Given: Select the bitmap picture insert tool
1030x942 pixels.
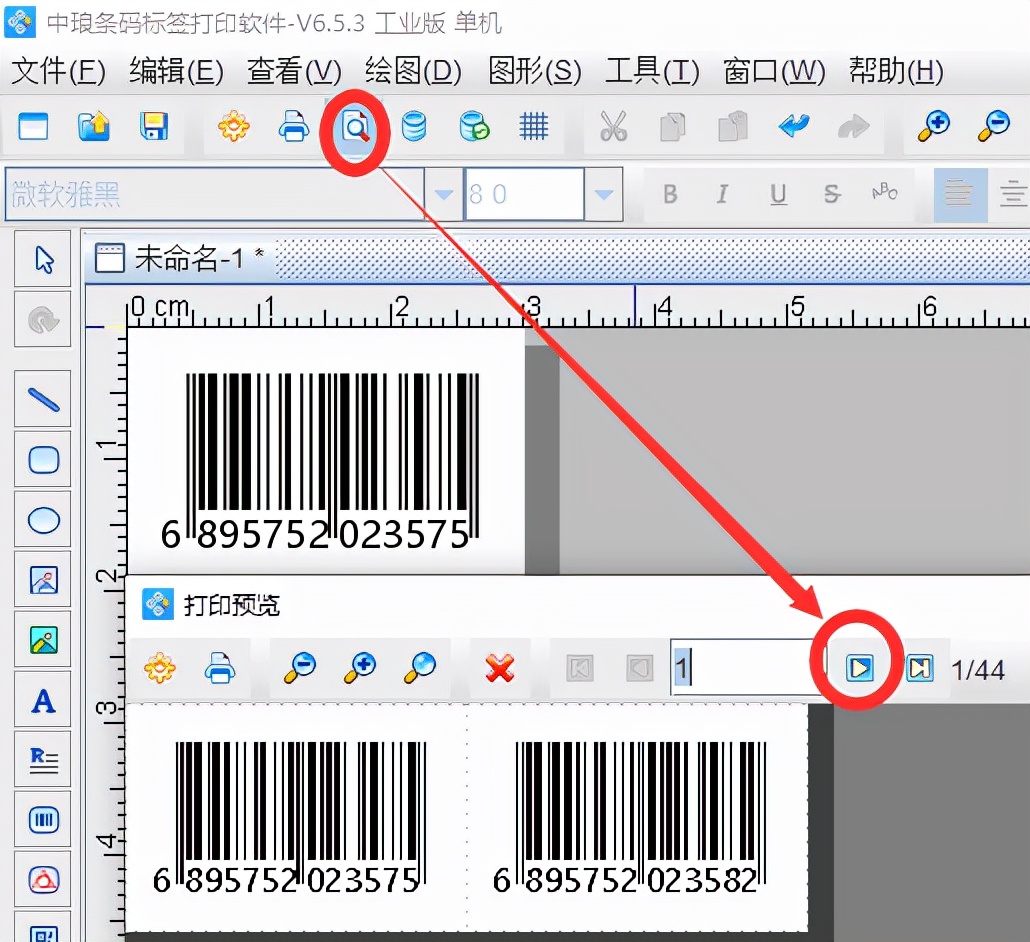Looking at the screenshot, I should pyautogui.click(x=43, y=640).
